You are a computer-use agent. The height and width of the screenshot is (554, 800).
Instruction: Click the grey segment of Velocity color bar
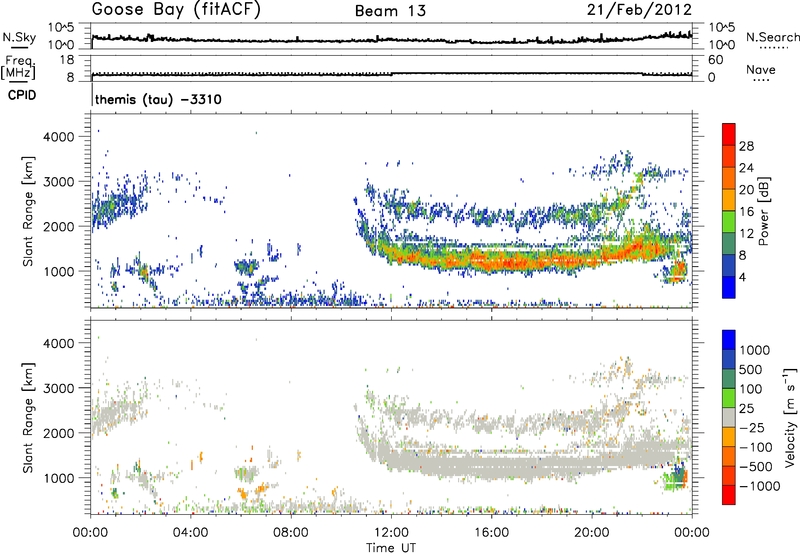729,418
